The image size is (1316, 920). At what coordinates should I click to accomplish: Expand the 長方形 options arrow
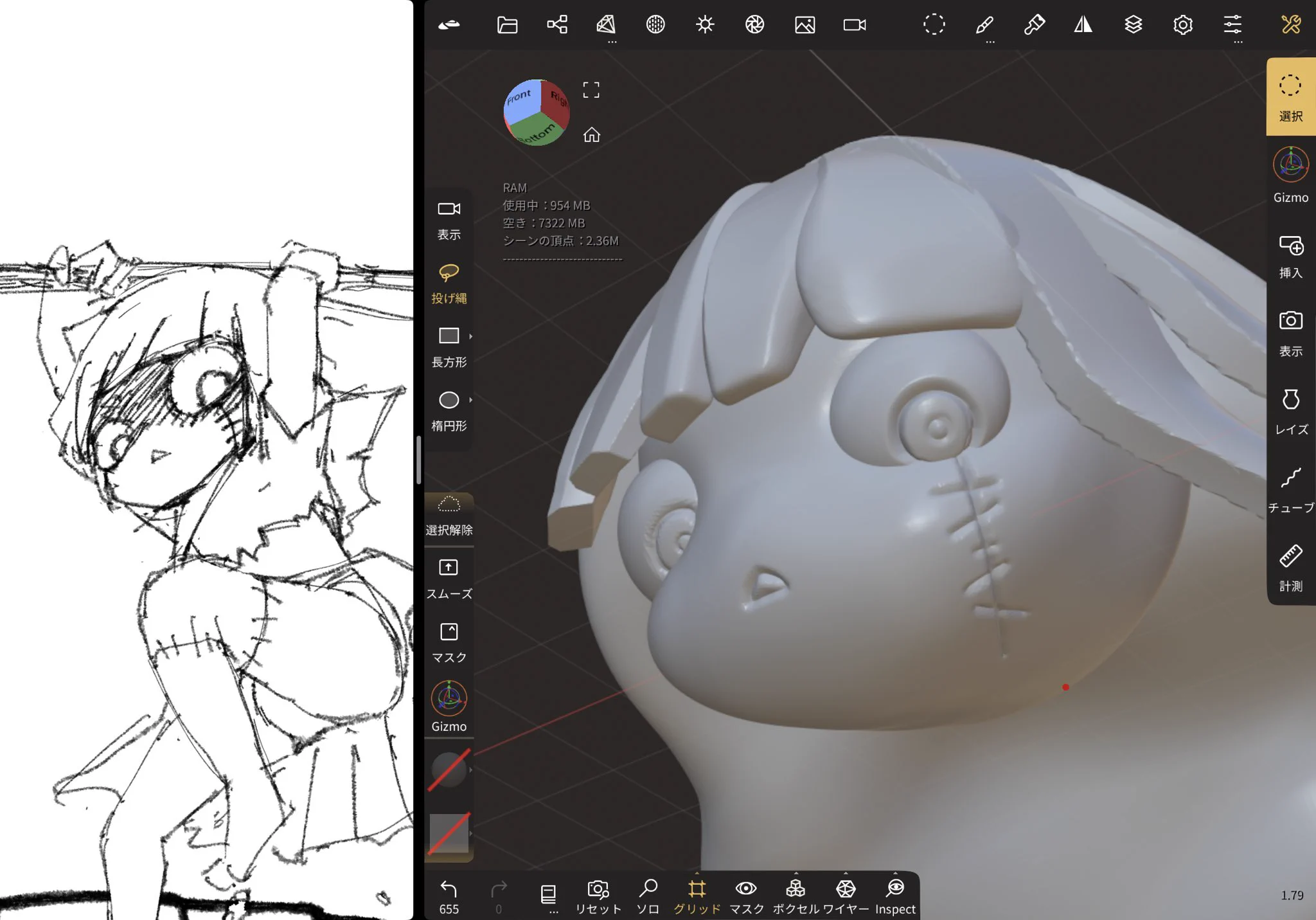tap(471, 336)
